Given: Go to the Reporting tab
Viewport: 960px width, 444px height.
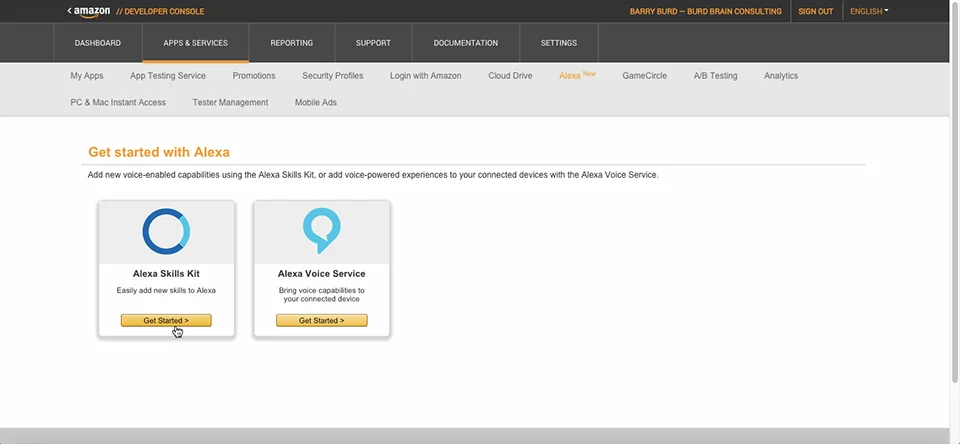Looking at the screenshot, I should click(x=291, y=43).
